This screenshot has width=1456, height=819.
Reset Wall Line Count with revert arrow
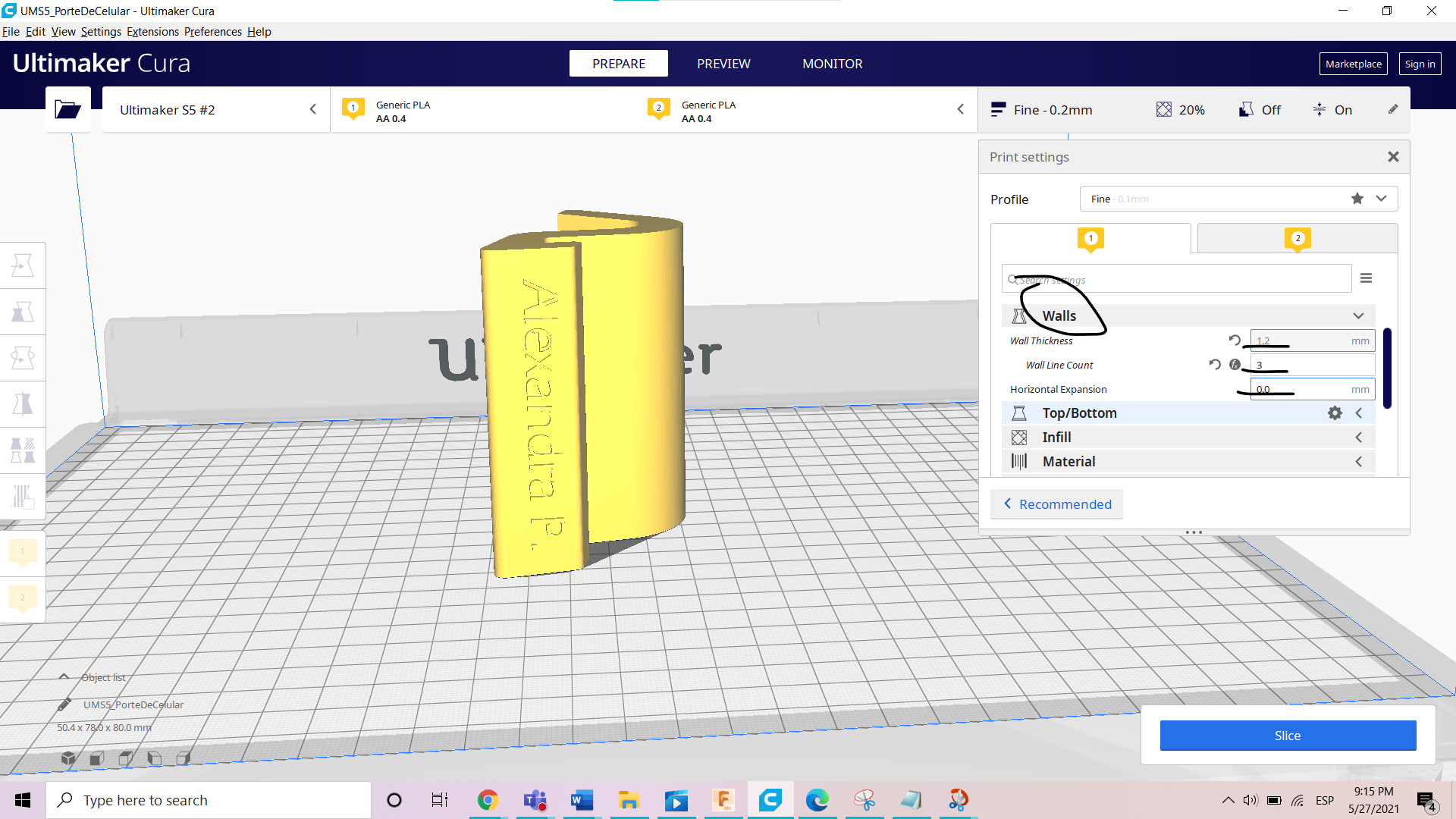pos(1215,365)
